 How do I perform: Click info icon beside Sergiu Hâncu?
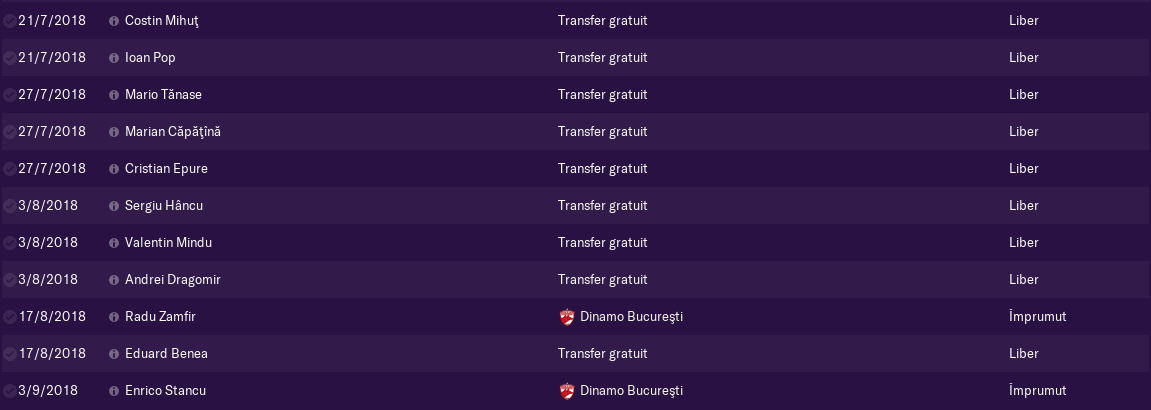pos(114,206)
